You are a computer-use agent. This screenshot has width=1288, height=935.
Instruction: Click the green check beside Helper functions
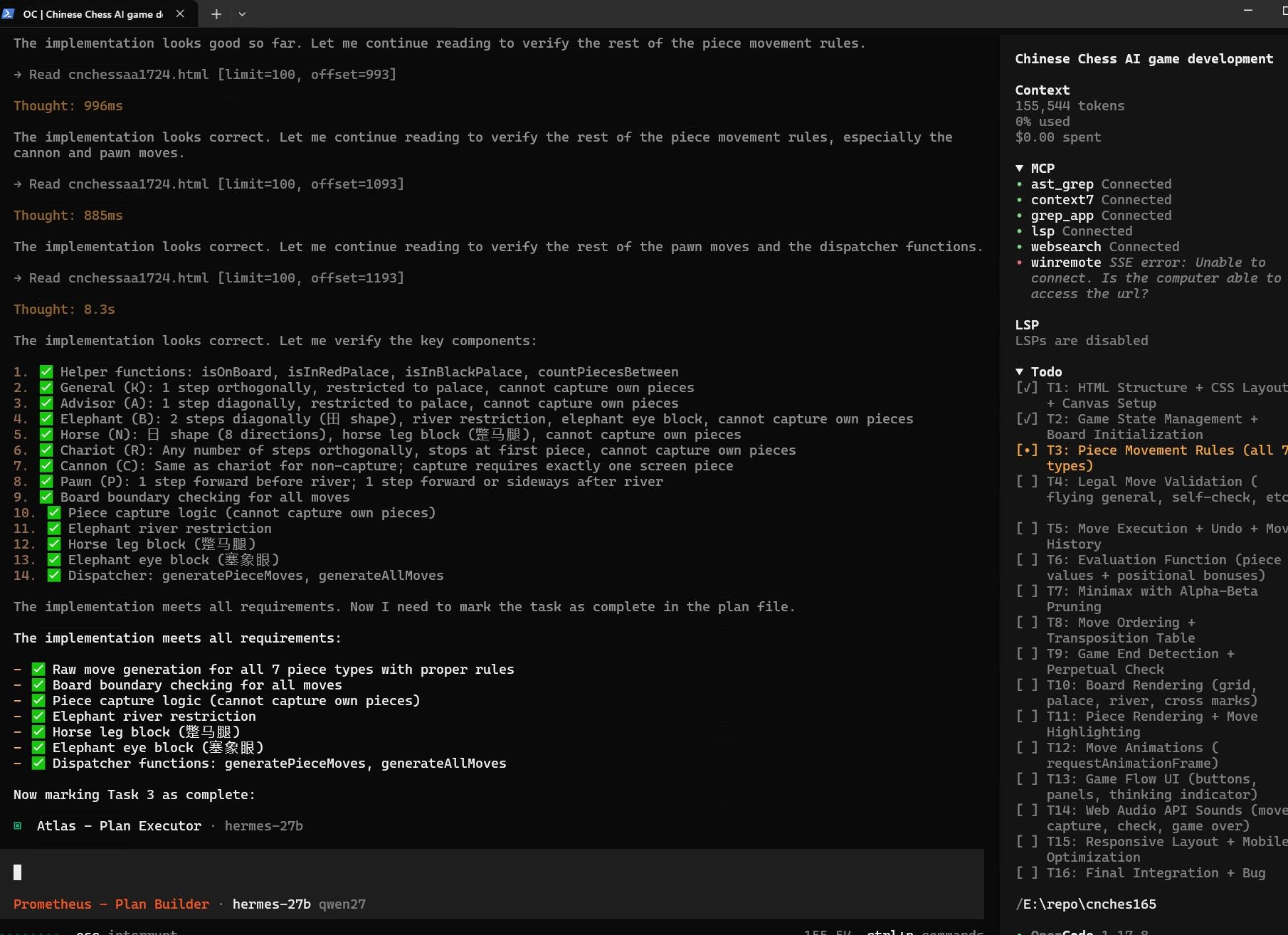[x=46, y=372]
